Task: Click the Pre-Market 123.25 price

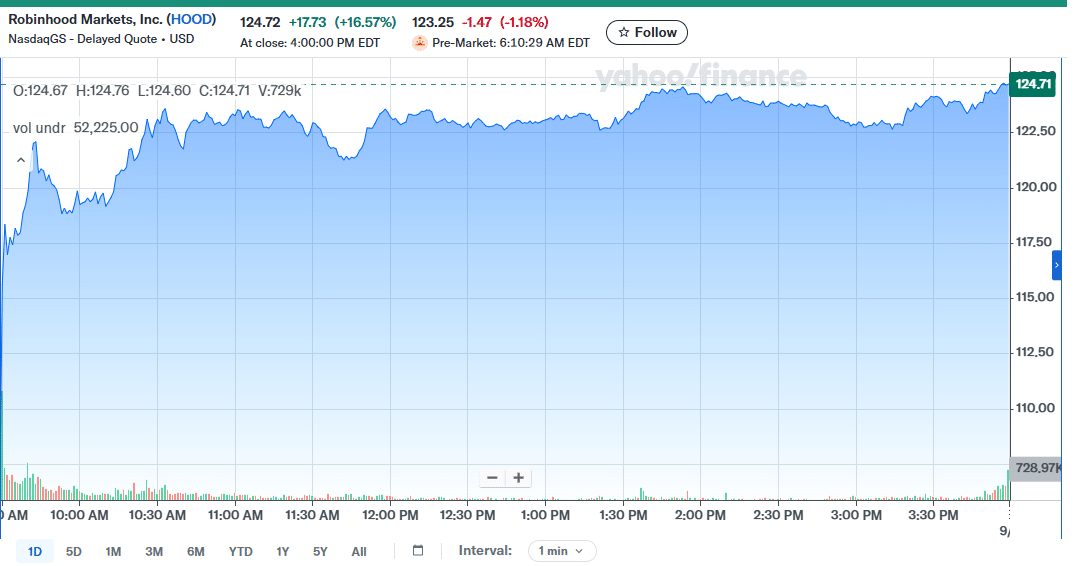Action: click(432, 23)
